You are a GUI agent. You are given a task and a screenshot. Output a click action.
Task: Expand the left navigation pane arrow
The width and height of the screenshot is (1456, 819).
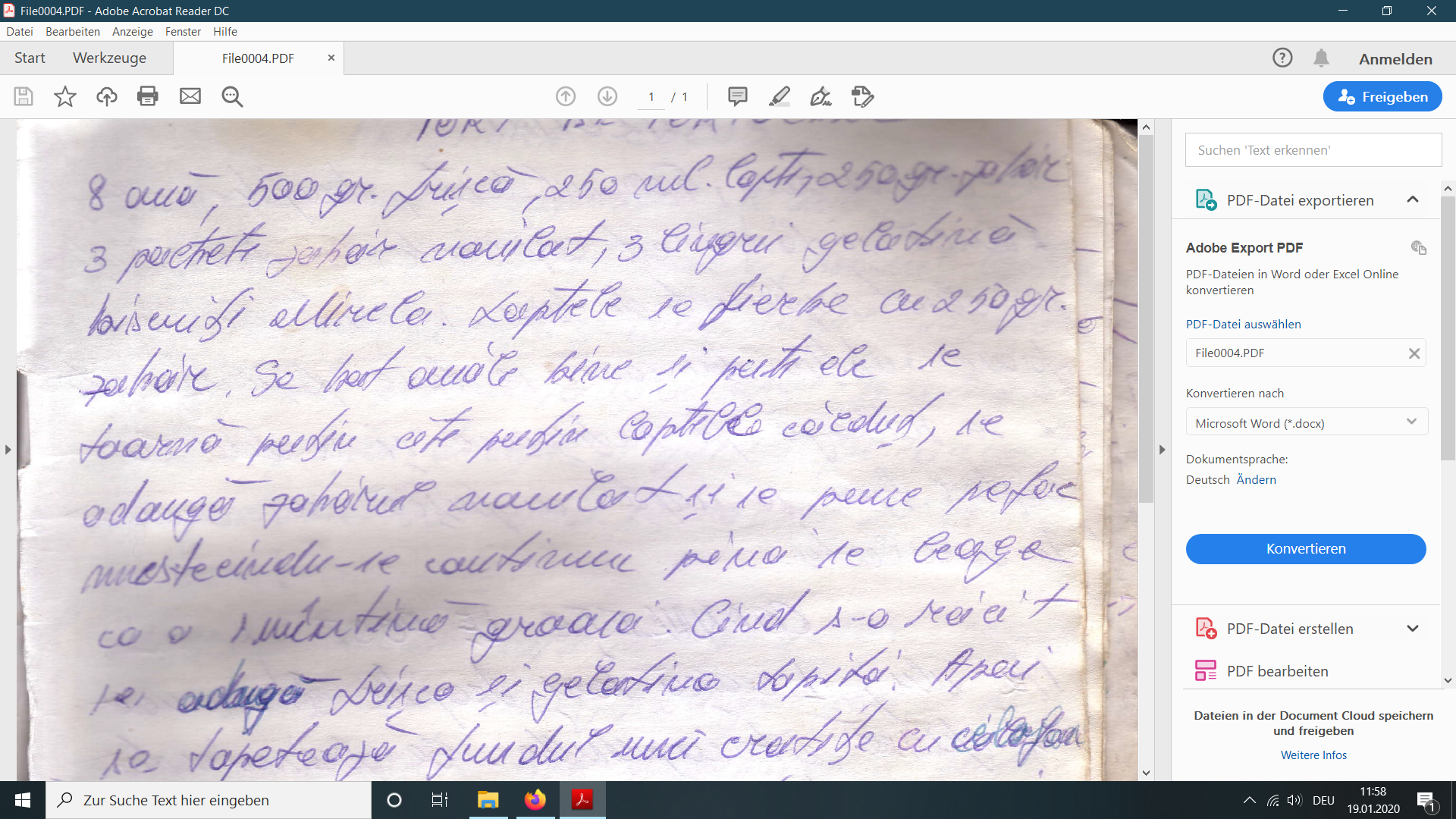pyautogui.click(x=8, y=450)
